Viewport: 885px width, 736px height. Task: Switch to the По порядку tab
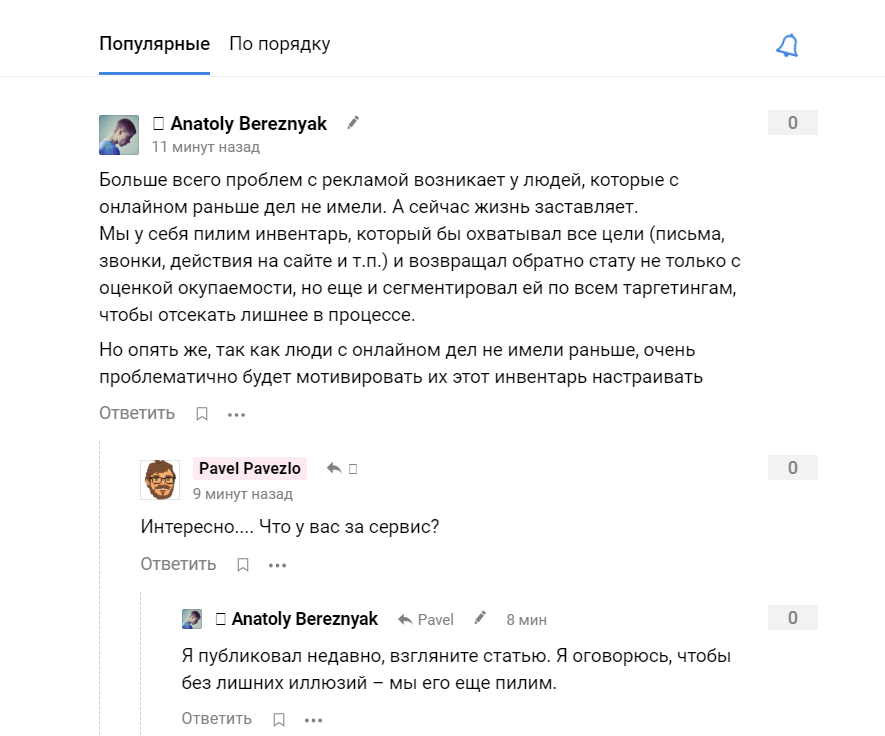pos(279,44)
